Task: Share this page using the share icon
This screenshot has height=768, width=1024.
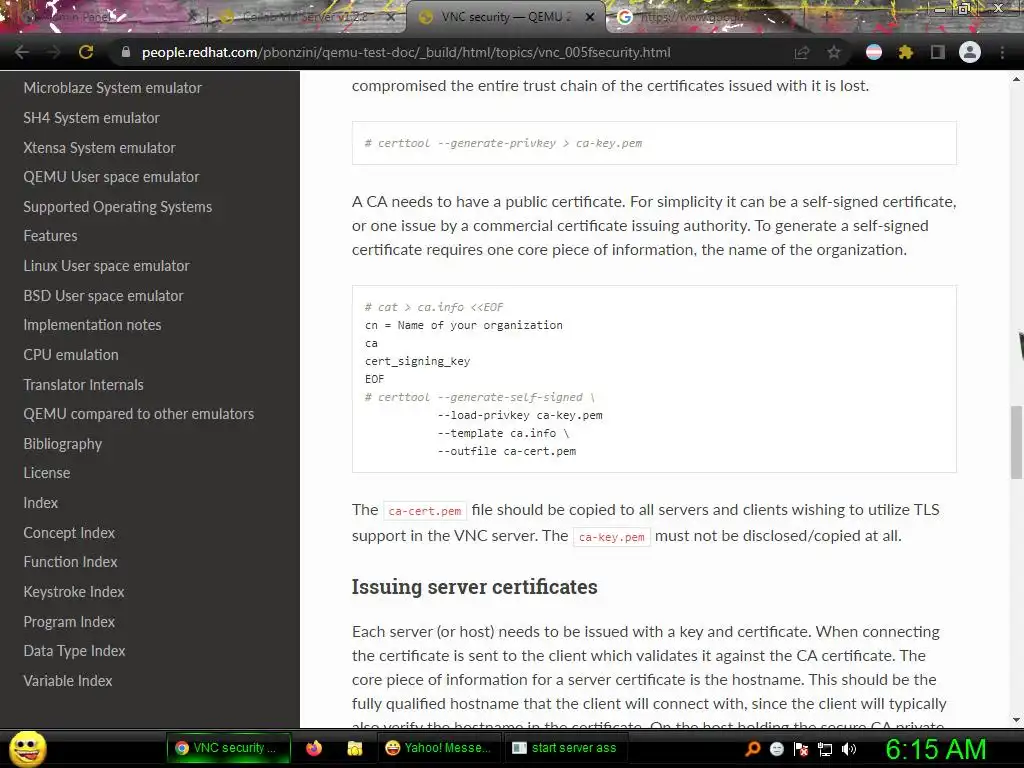Action: (802, 52)
